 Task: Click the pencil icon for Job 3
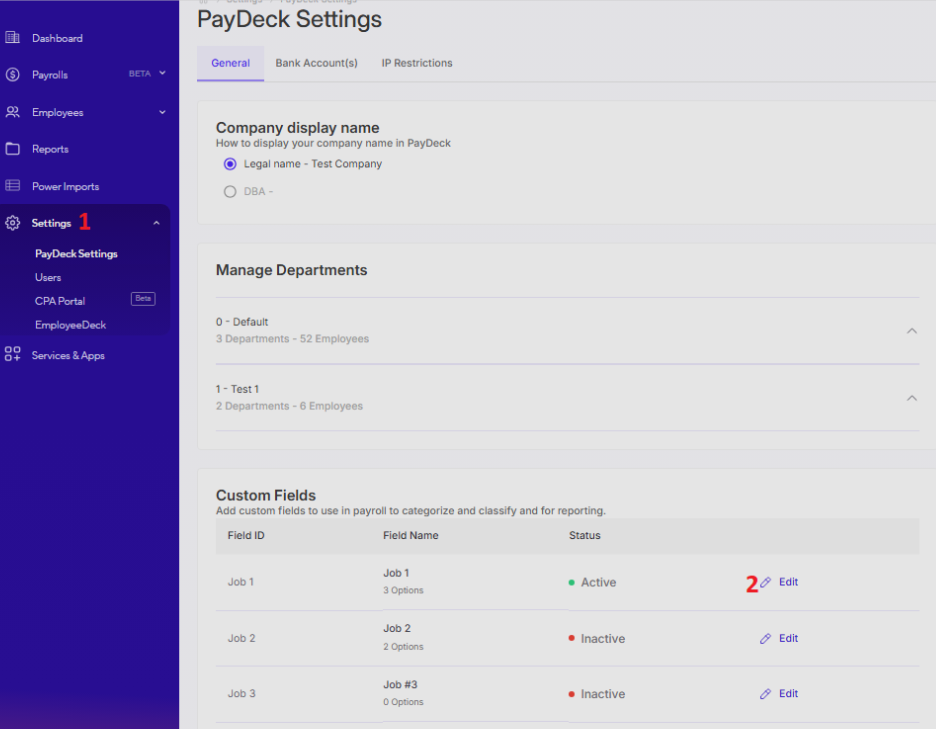click(765, 694)
